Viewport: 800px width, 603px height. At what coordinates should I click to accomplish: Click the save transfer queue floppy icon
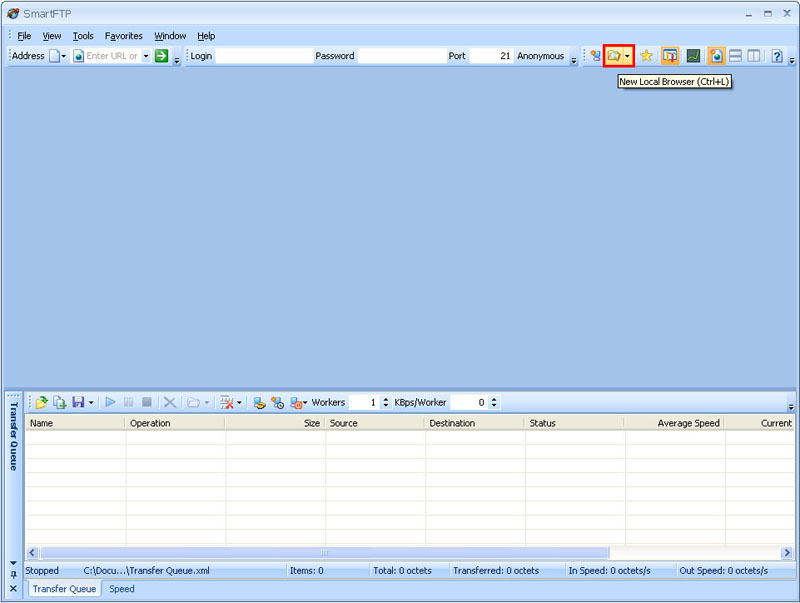pos(78,403)
